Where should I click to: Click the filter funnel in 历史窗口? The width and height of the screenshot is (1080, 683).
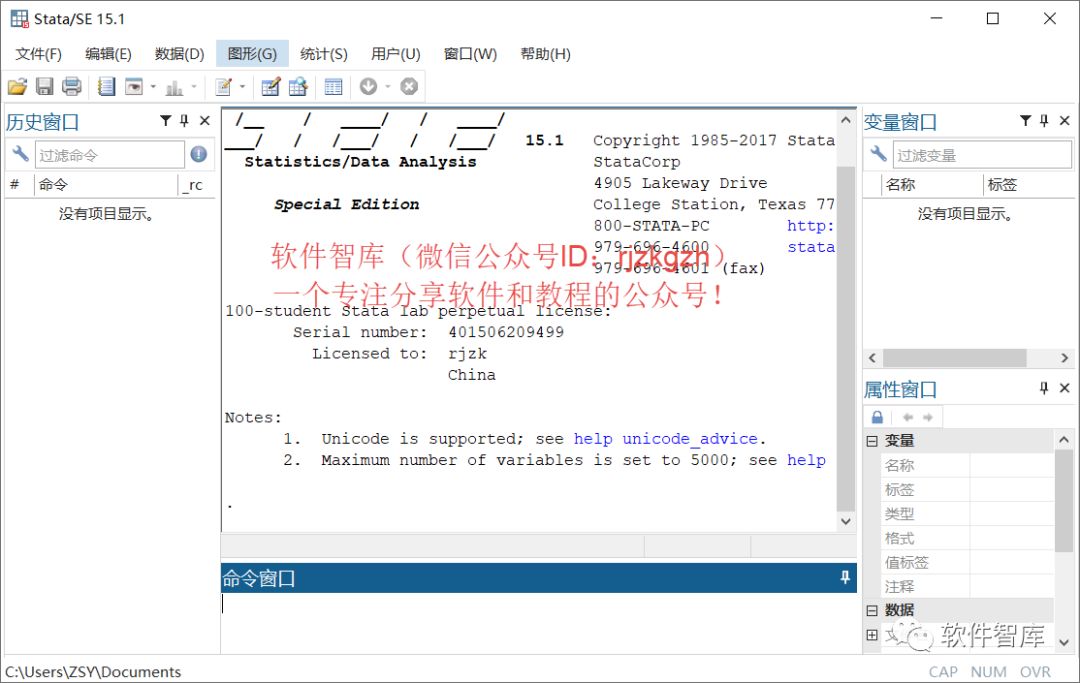[165, 120]
